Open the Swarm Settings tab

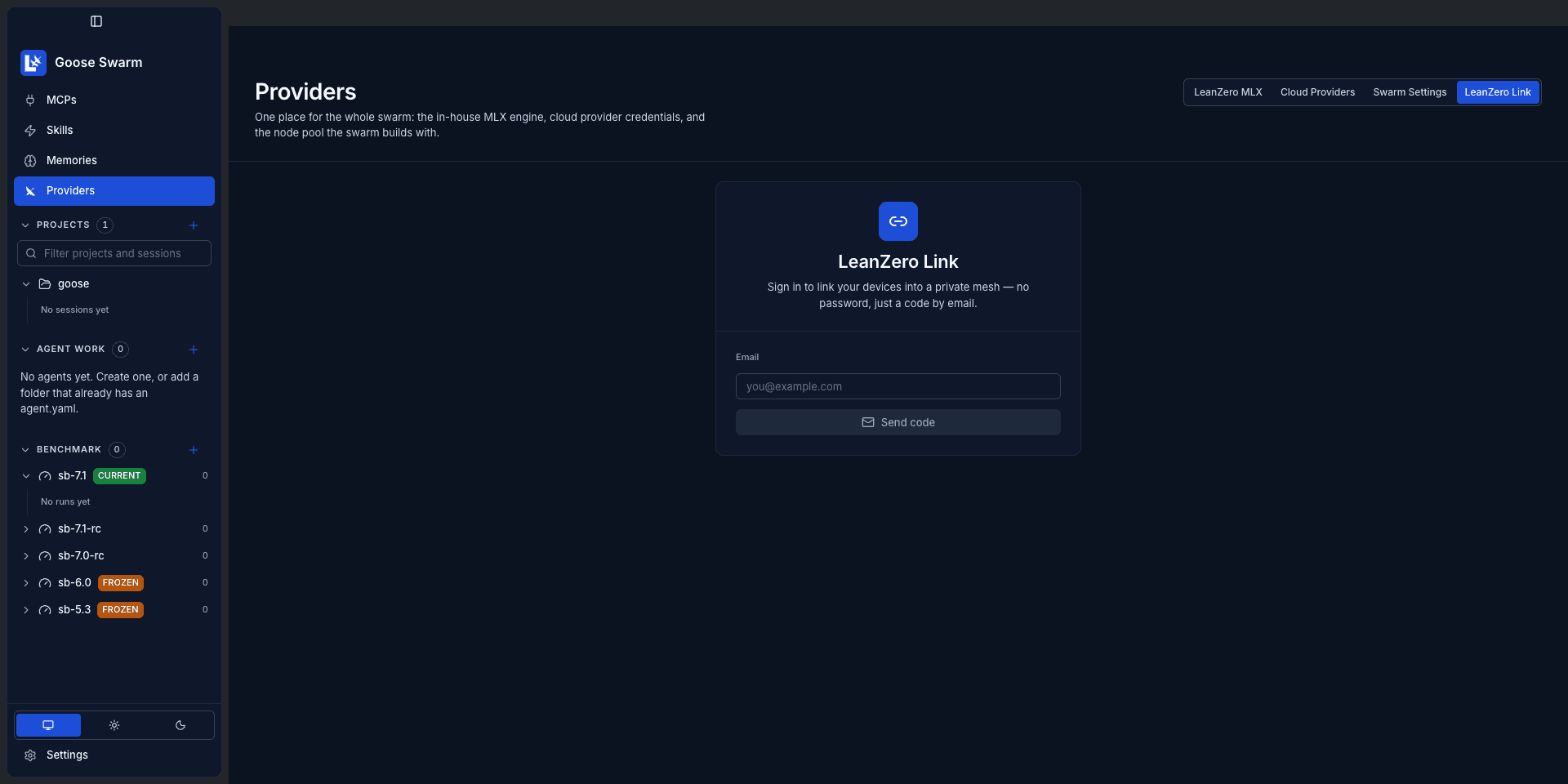coord(1410,92)
